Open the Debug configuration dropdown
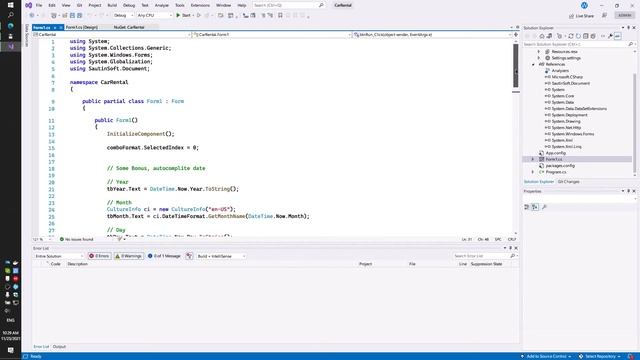Viewport: 640px width, 360px height. [123, 15]
